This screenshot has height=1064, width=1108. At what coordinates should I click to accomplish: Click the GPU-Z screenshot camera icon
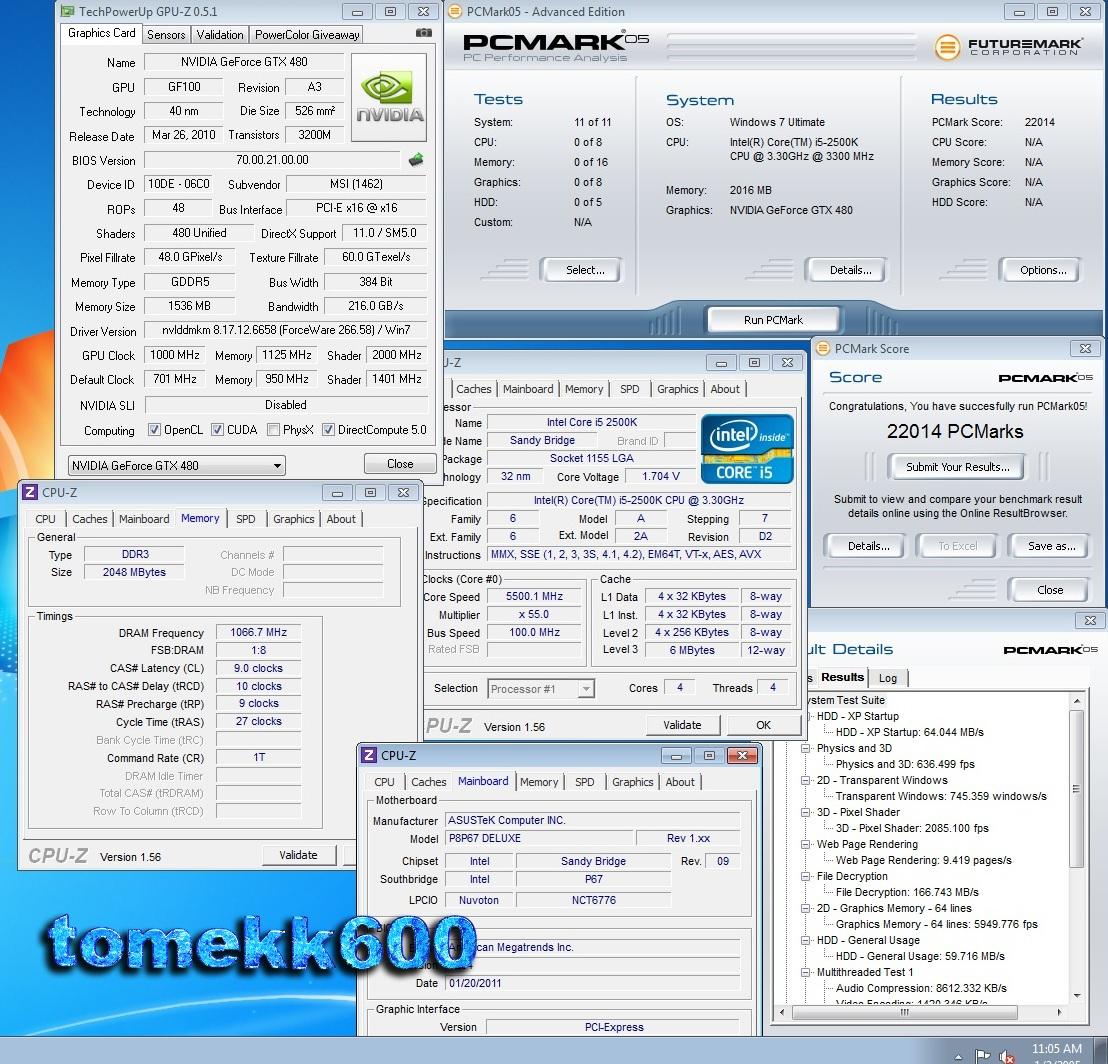(423, 32)
